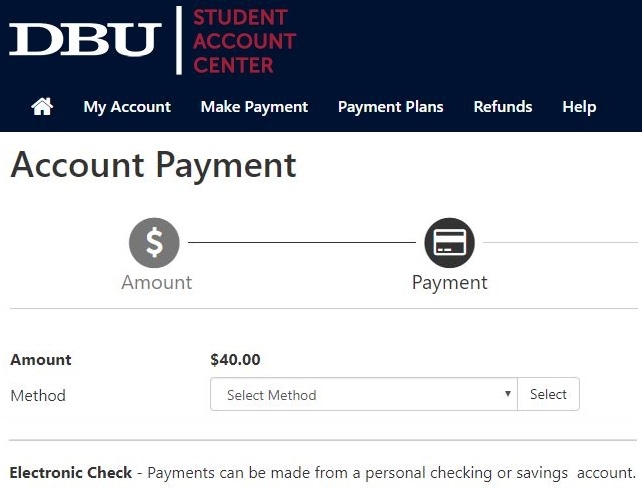This screenshot has width=642, height=491.
Task: Open the Refunds page
Action: coord(503,107)
